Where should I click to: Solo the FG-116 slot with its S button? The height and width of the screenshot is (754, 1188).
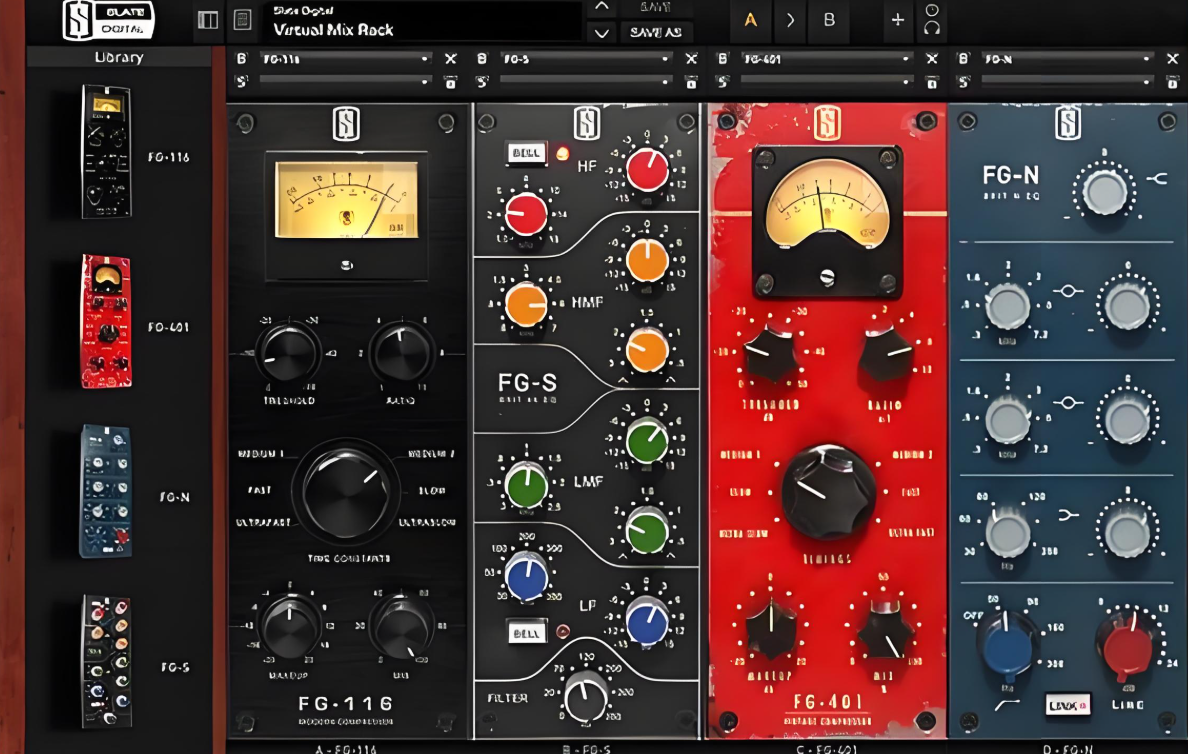(x=242, y=81)
